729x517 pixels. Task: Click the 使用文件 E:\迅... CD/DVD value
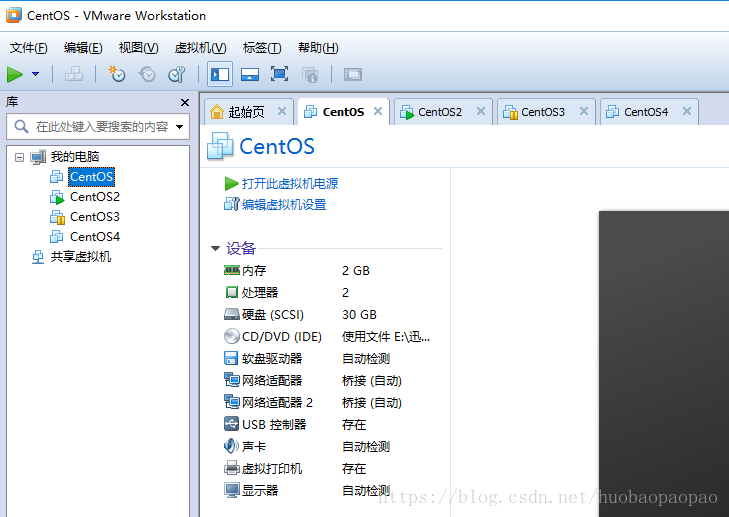[386, 337]
